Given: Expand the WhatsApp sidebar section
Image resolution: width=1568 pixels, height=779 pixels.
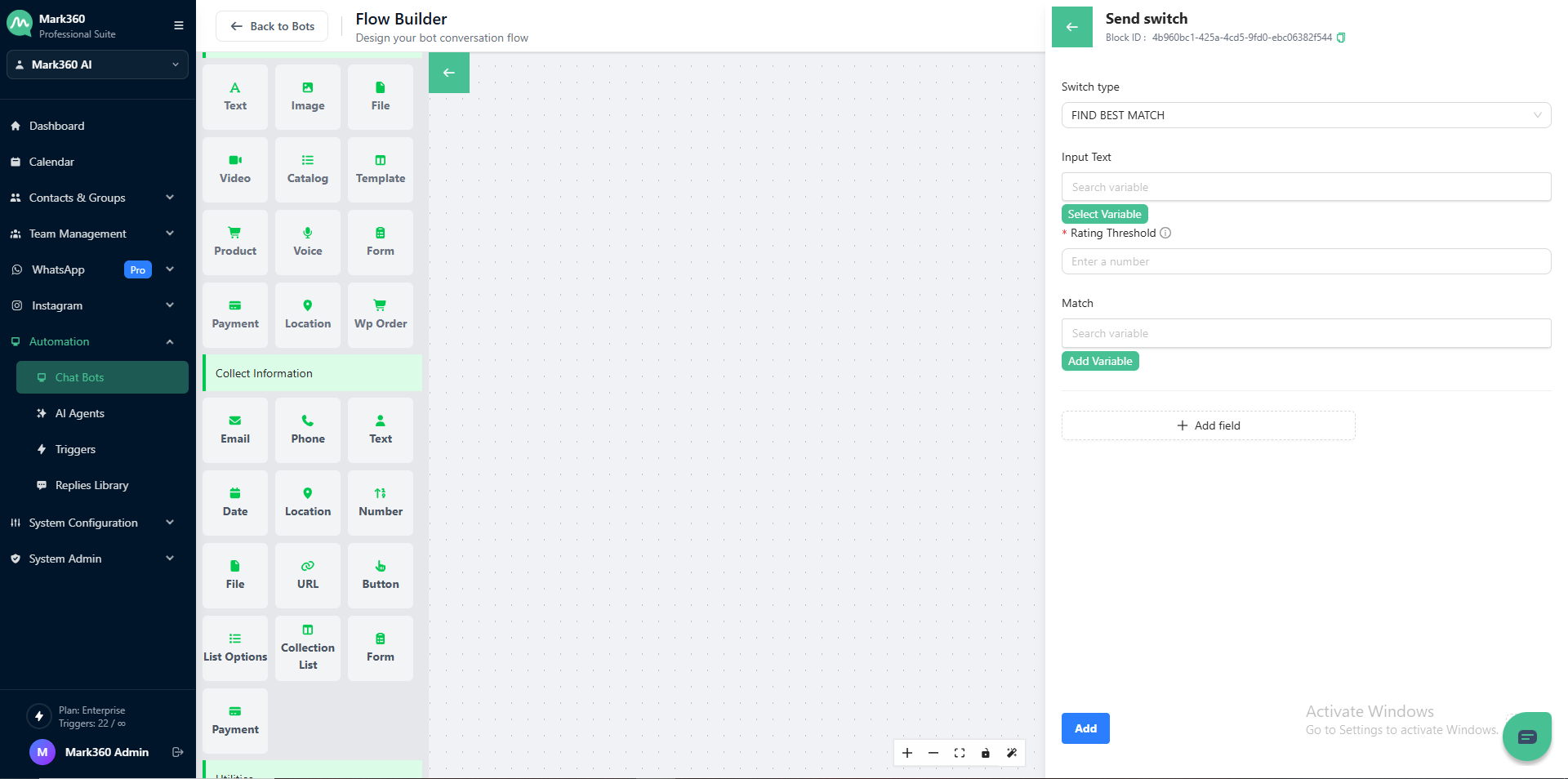Looking at the screenshot, I should [169, 269].
